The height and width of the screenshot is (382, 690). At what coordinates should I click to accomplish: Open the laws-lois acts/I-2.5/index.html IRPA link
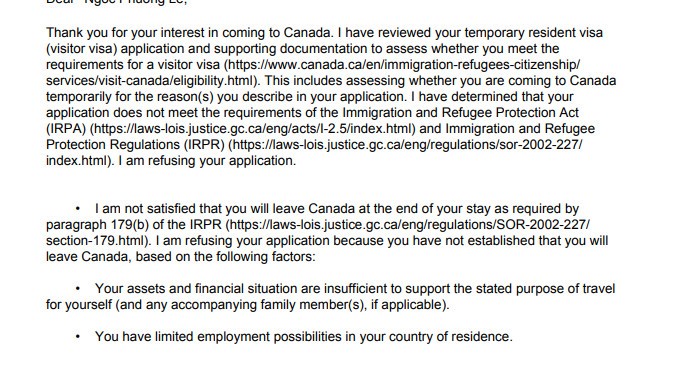pyautogui.click(x=253, y=129)
